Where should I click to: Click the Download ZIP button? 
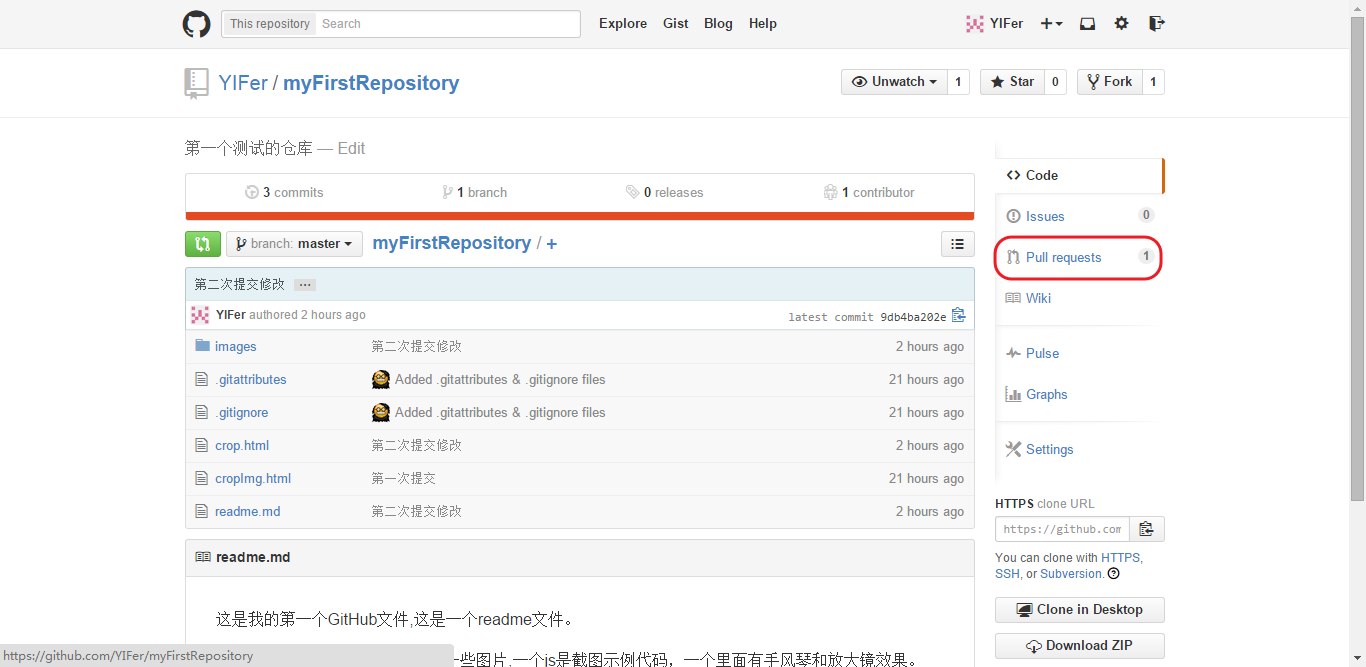coord(1080,646)
